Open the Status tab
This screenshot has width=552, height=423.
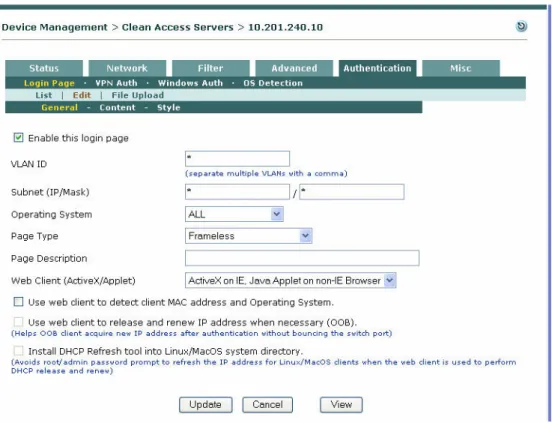(44, 68)
